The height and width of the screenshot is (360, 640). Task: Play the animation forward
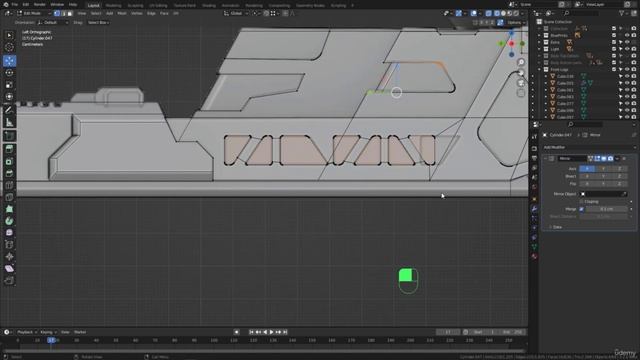272,332
